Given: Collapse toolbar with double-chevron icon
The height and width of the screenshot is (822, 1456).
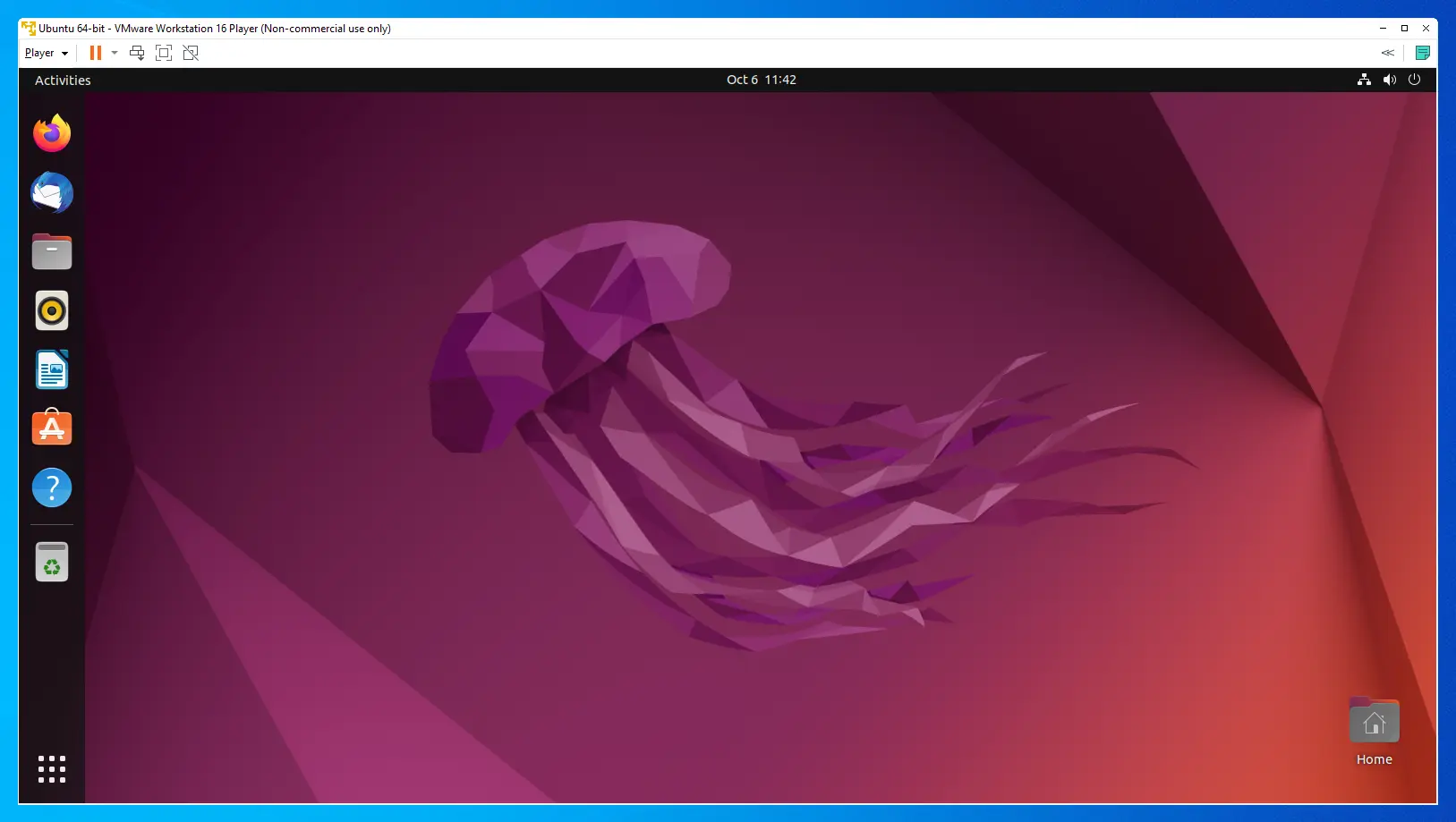Looking at the screenshot, I should 1388,53.
